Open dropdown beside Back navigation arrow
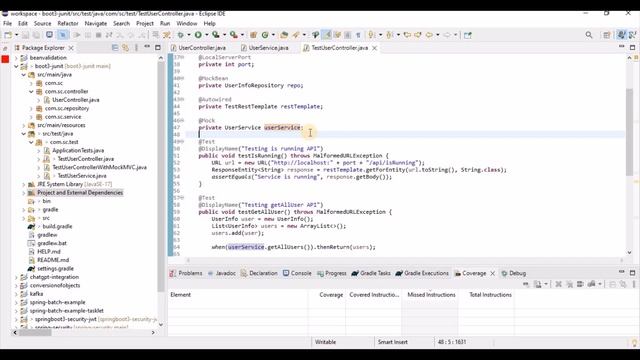 pos(438,35)
